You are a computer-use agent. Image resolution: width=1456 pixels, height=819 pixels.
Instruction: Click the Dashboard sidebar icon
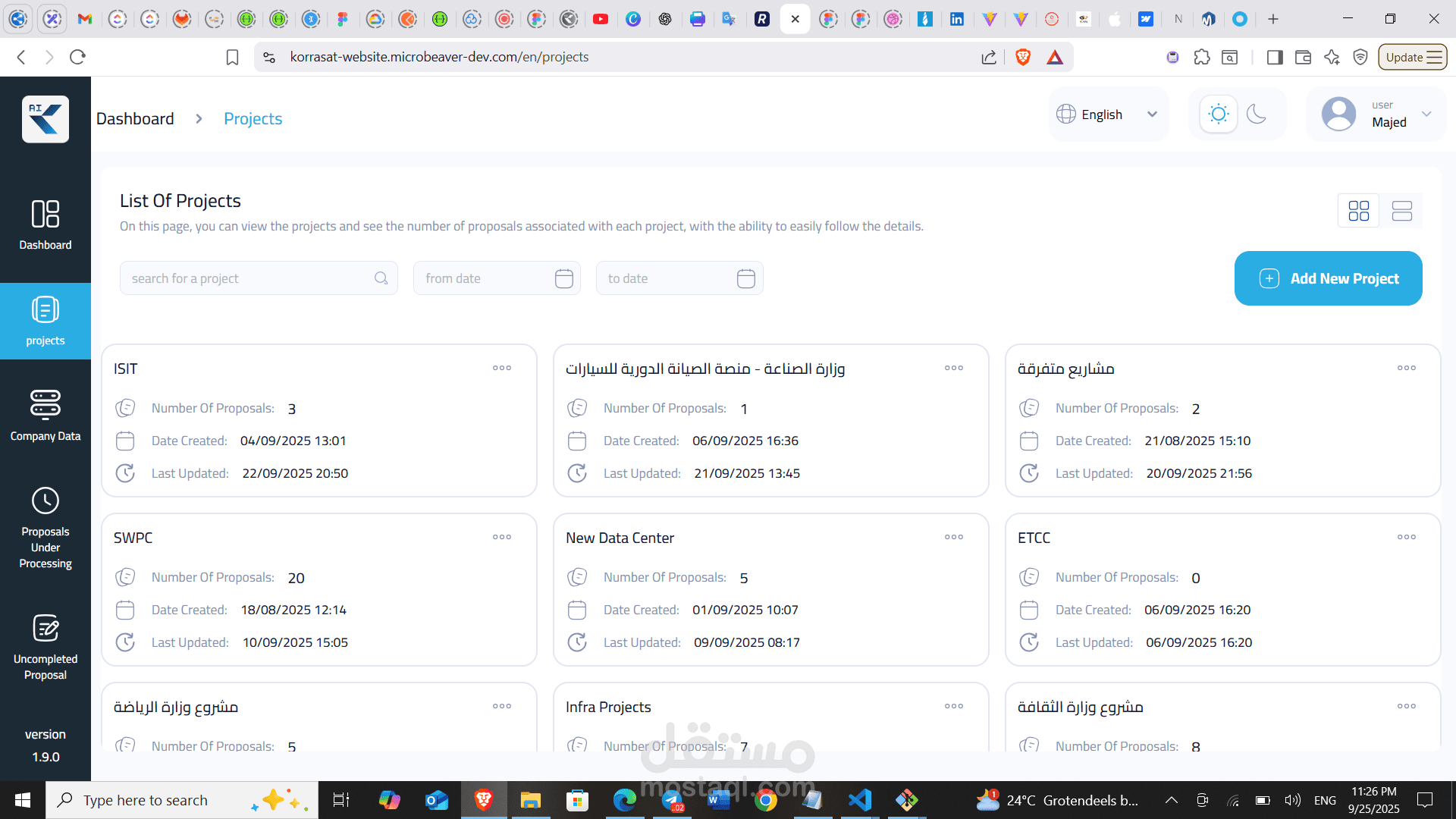45,224
